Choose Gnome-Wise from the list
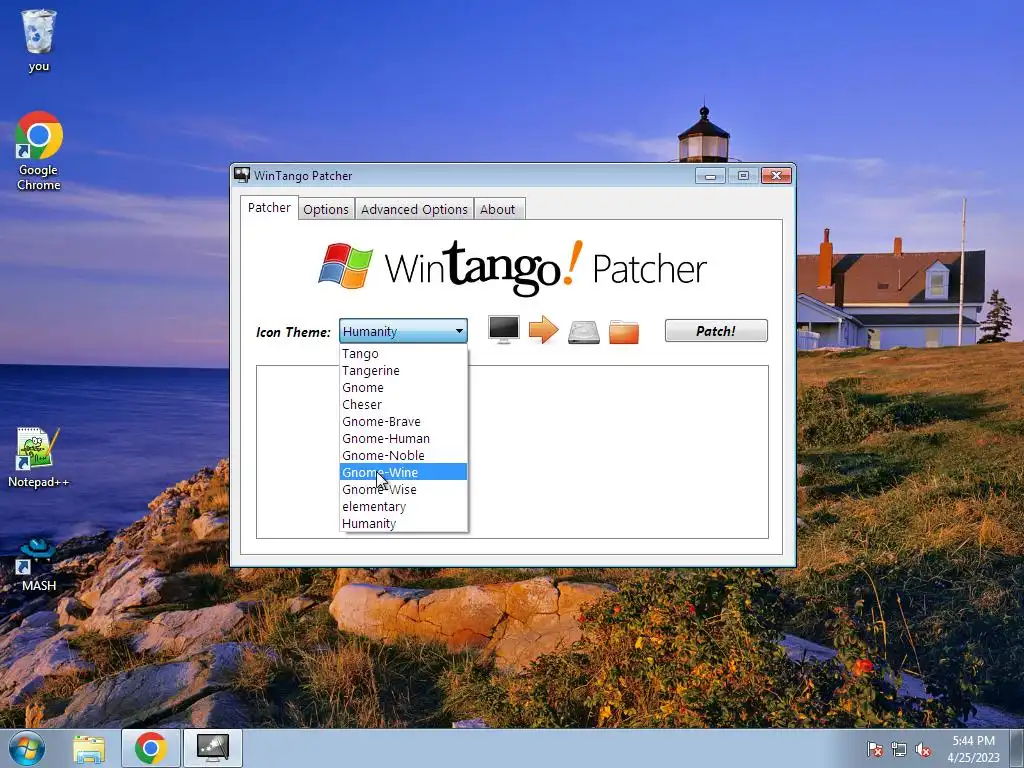Image resolution: width=1024 pixels, height=768 pixels. click(404, 489)
